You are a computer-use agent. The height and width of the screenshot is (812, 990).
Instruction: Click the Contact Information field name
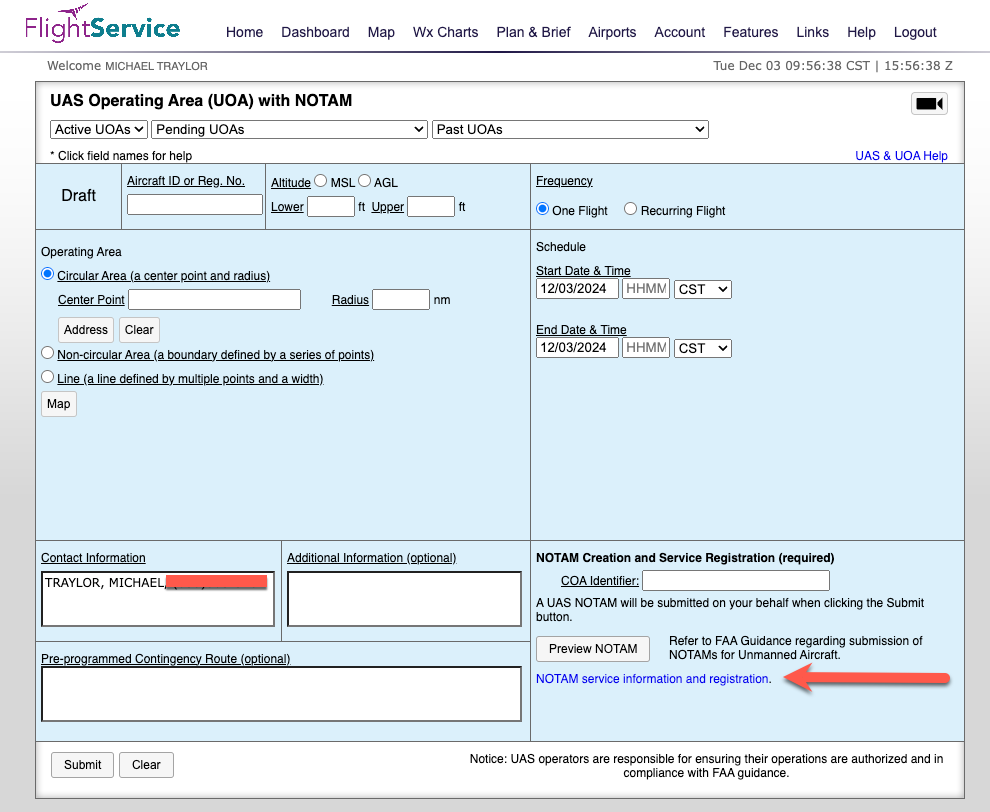tap(93, 558)
